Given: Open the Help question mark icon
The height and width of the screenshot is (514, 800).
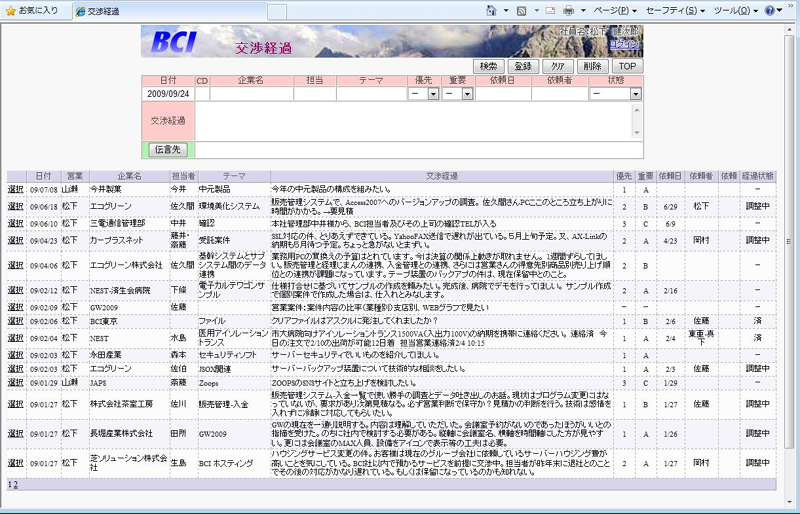Looking at the screenshot, I should pyautogui.click(x=769, y=10).
